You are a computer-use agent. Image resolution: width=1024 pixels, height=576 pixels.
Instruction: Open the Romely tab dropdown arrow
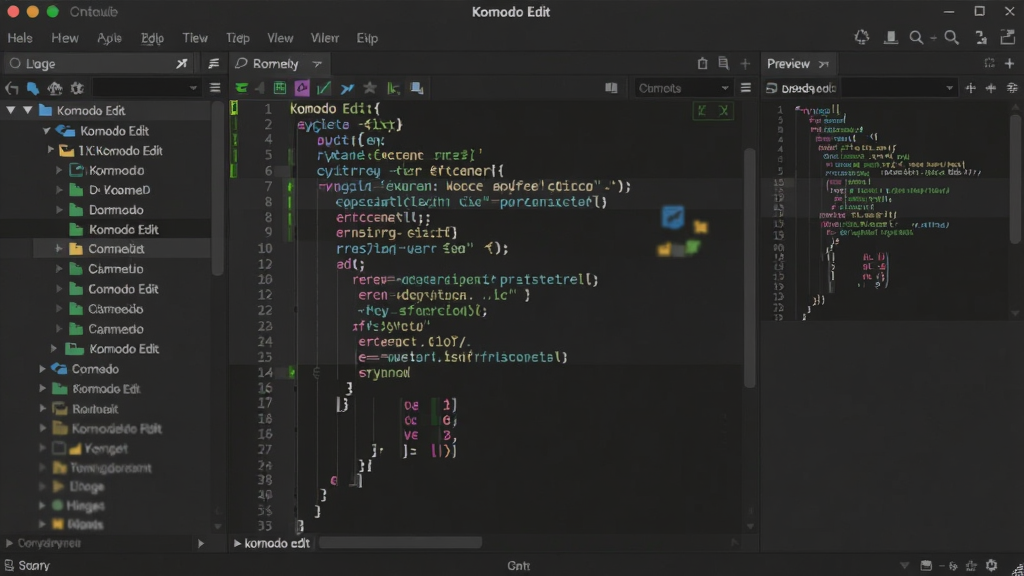click(317, 64)
